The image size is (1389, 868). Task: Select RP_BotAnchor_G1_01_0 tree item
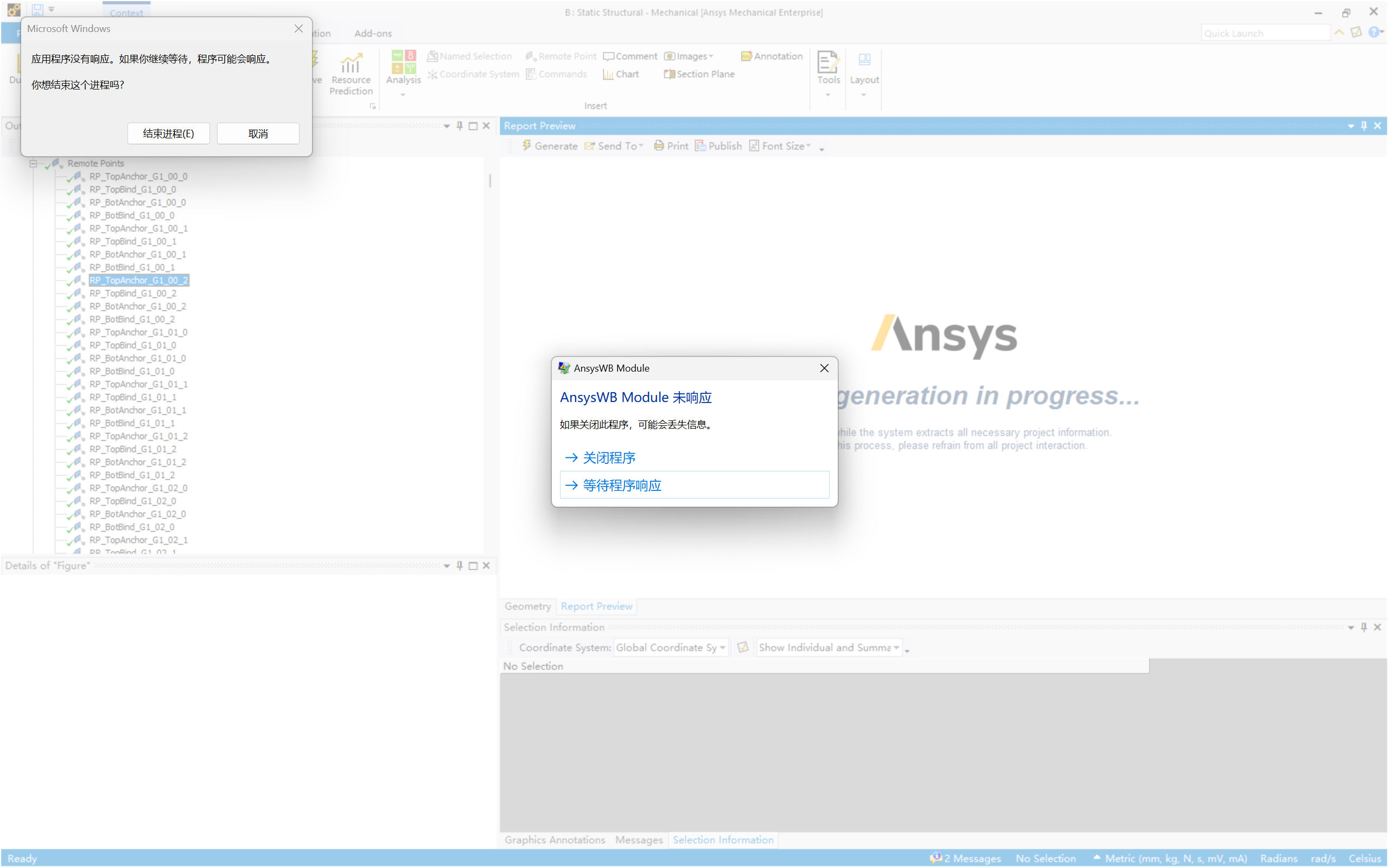(x=138, y=358)
